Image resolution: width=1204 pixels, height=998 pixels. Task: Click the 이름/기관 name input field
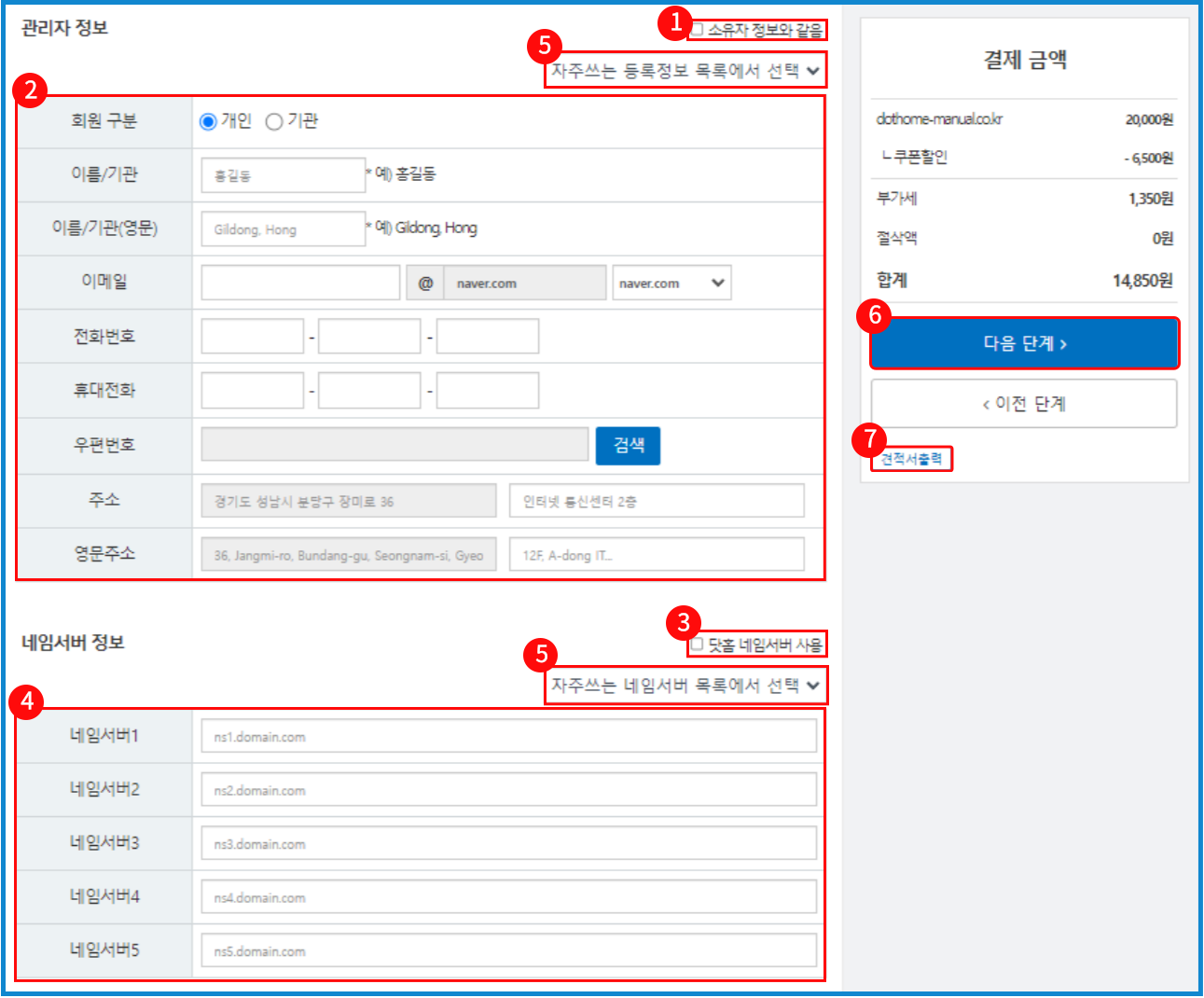(283, 175)
